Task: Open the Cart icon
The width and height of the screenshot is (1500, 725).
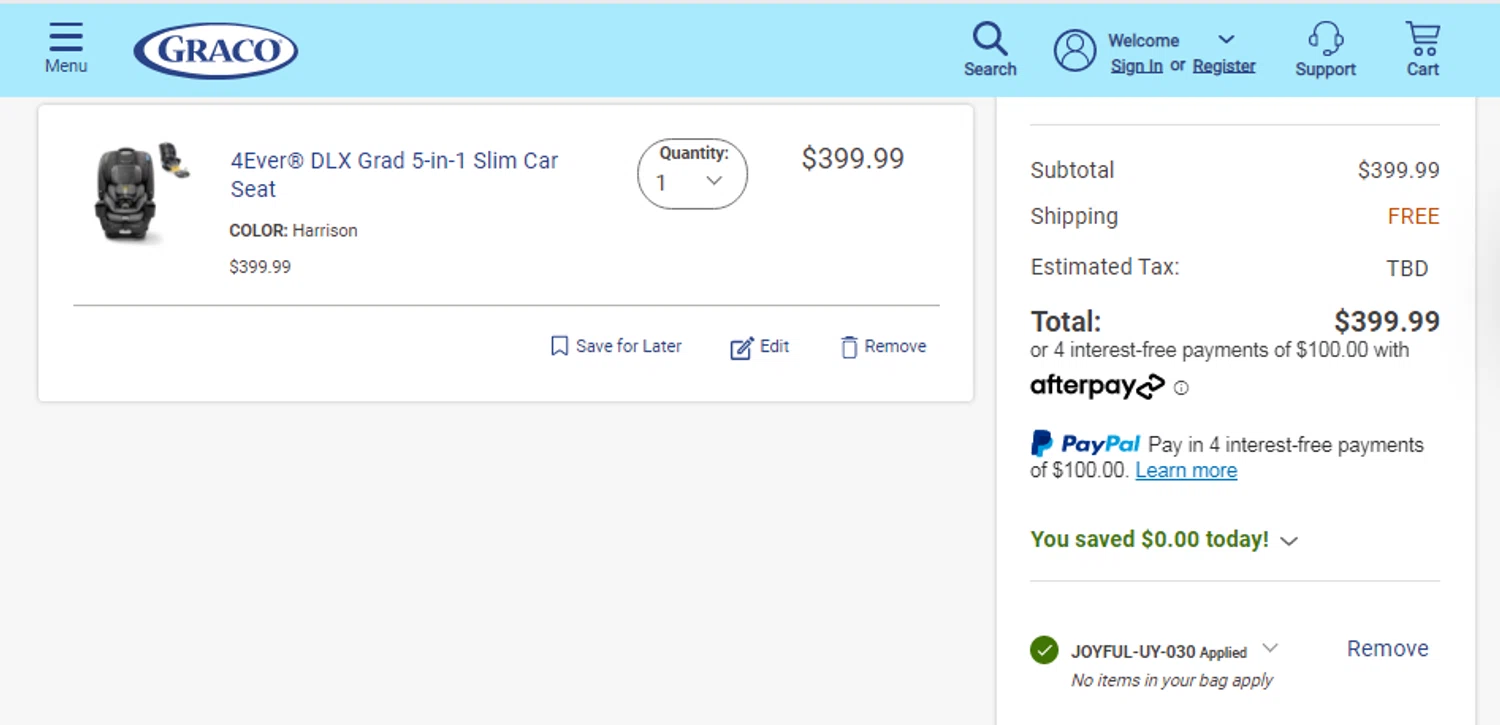Action: click(1422, 38)
